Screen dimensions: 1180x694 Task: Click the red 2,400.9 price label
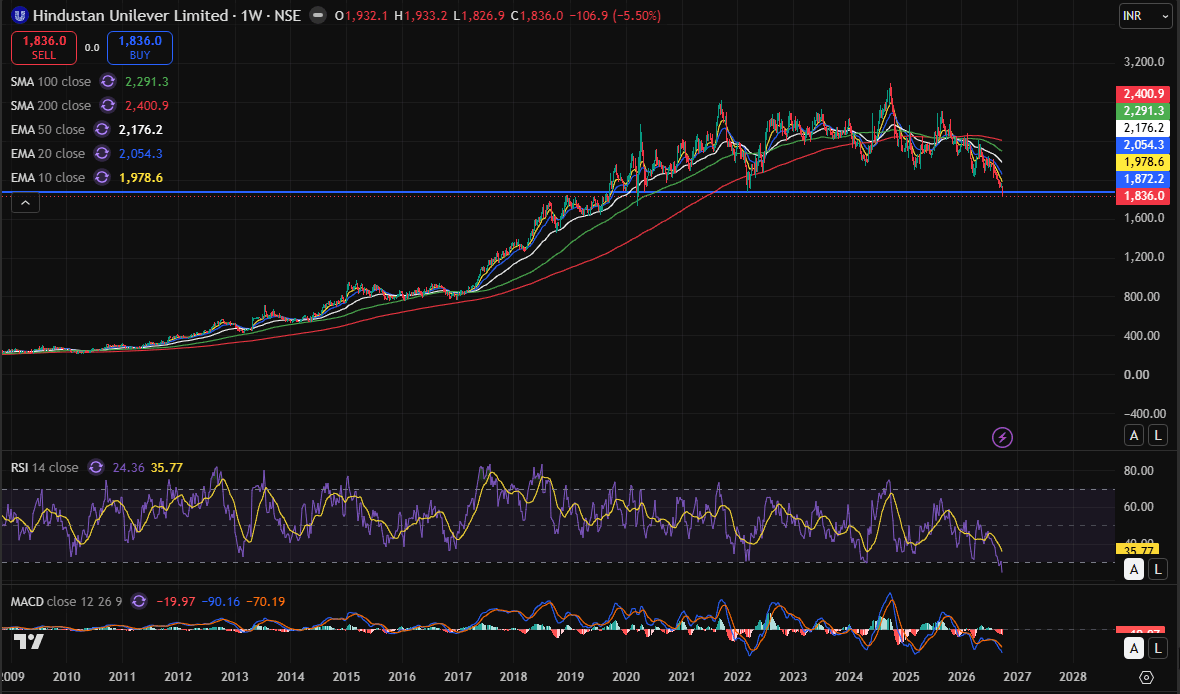click(1143, 94)
